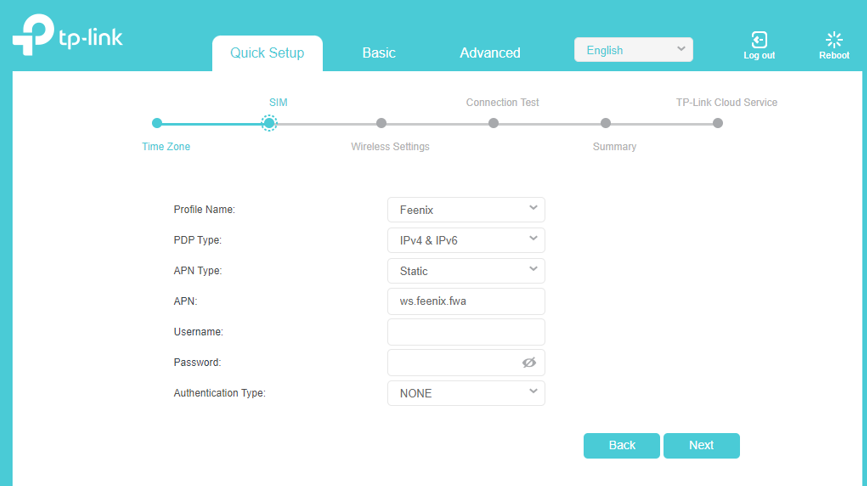Click the SIM step indicator
Image resolution: width=867 pixels, height=486 pixels.
269,123
